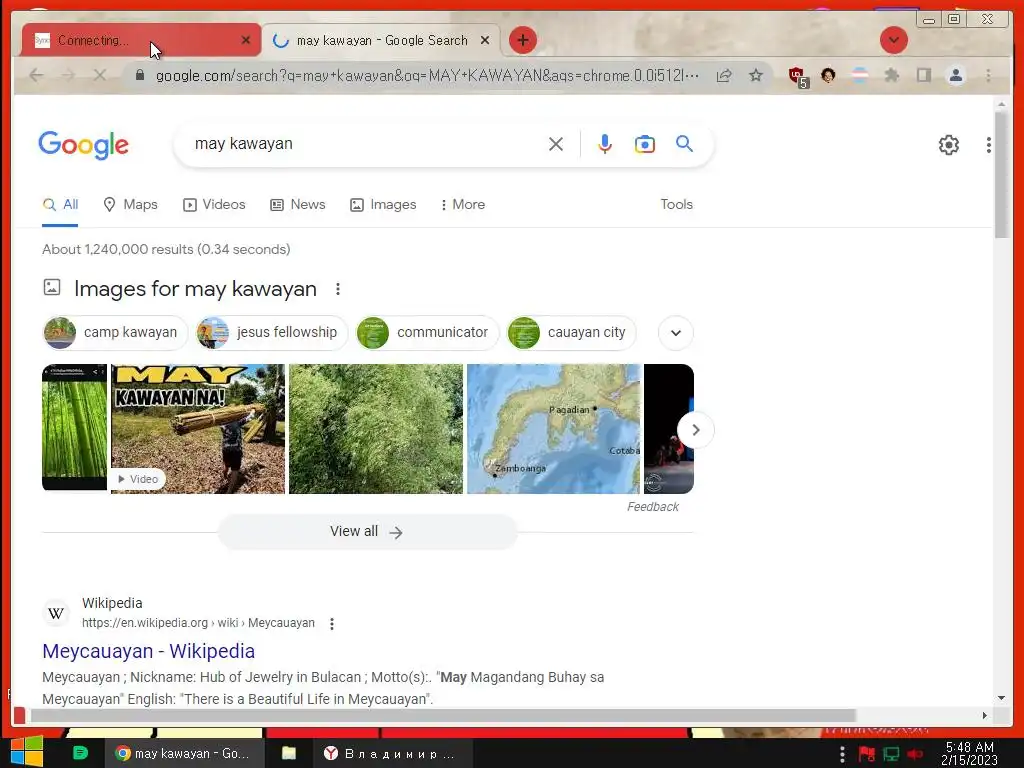Screen dimensions: 1024x768
Task: Select the jesus fellowship chip
Action: click(271, 332)
